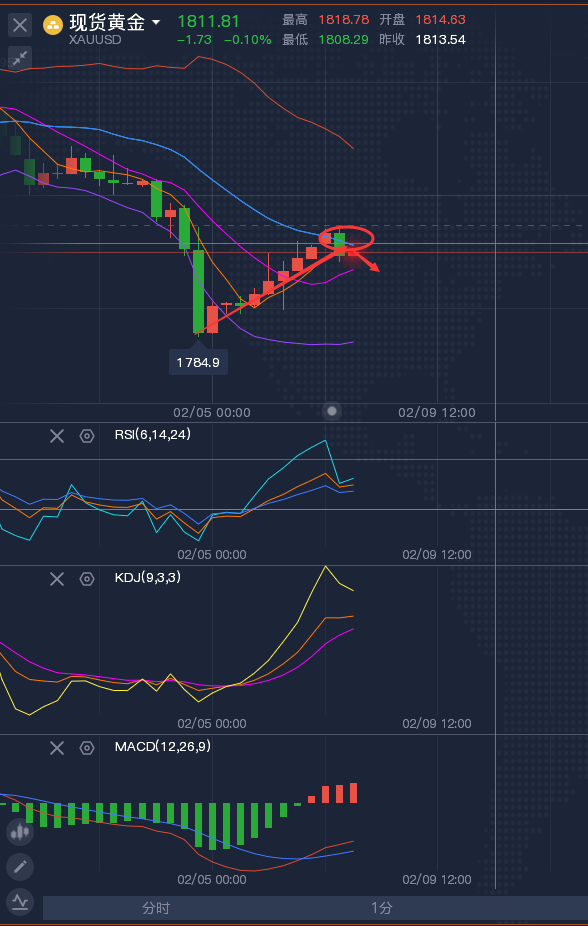Click the round time-axis scroll handle
Screen dimensions: 588x926
[332, 411]
